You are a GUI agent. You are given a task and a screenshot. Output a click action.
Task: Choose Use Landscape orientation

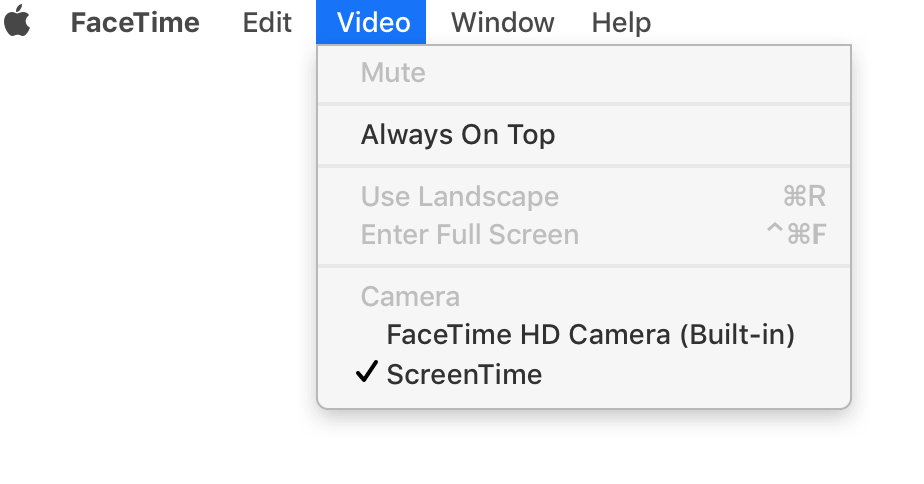click(x=584, y=196)
